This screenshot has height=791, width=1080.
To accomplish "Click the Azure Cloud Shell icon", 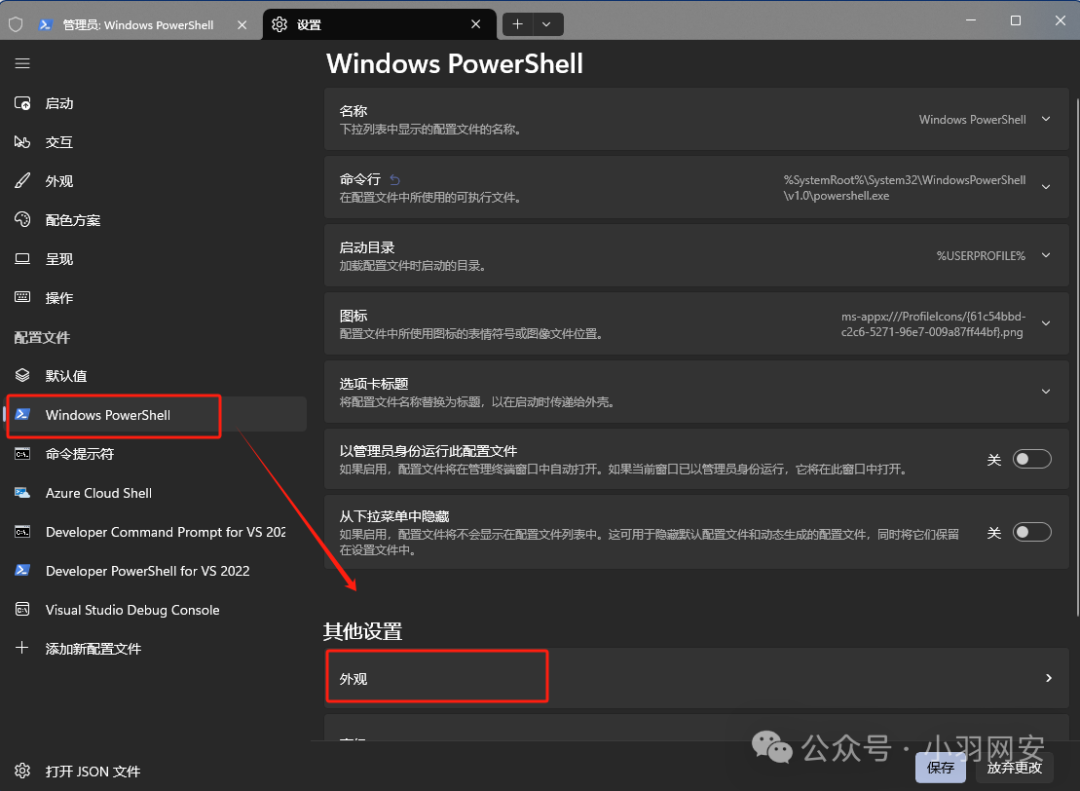I will coord(22,493).
